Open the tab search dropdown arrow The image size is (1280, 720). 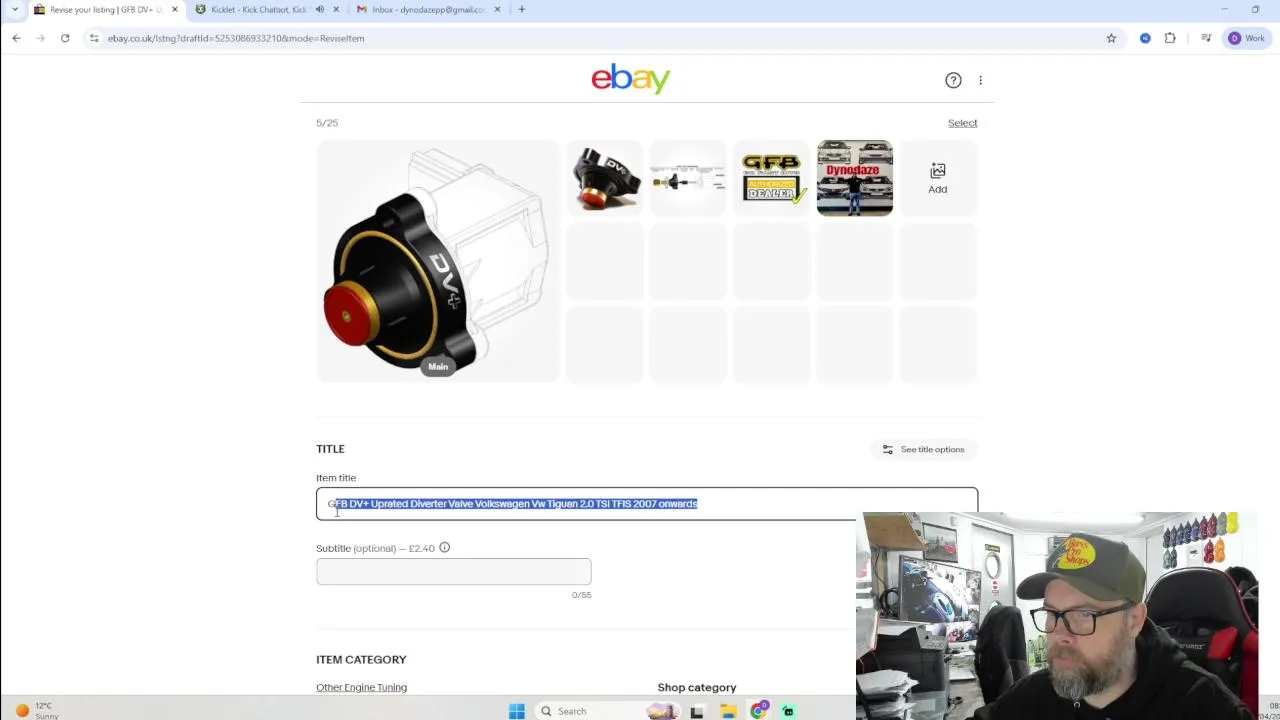click(x=14, y=9)
